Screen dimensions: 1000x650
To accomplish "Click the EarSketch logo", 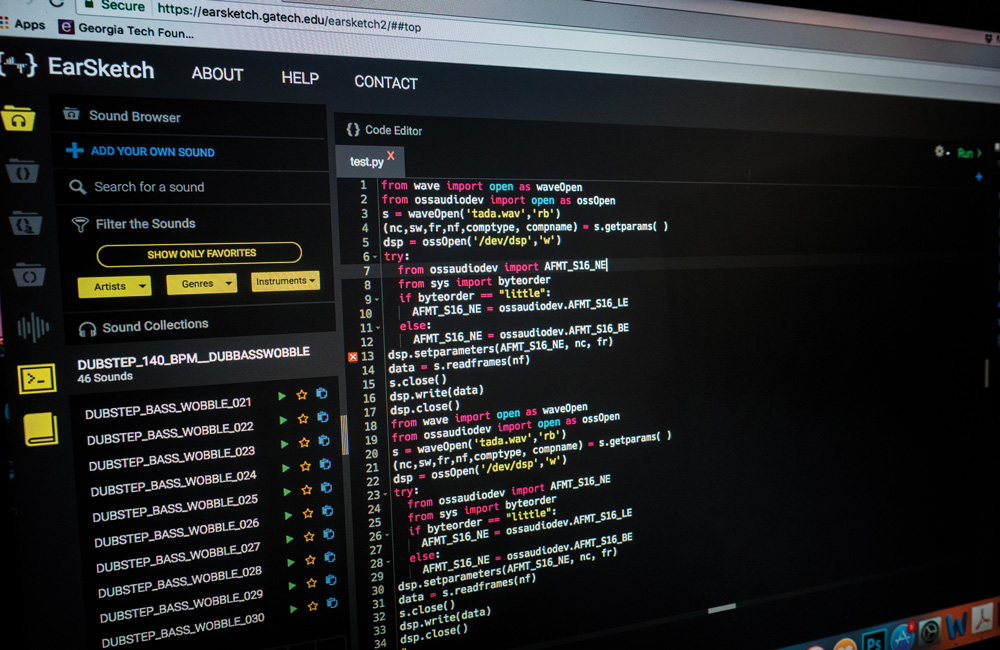I will [x=78, y=67].
